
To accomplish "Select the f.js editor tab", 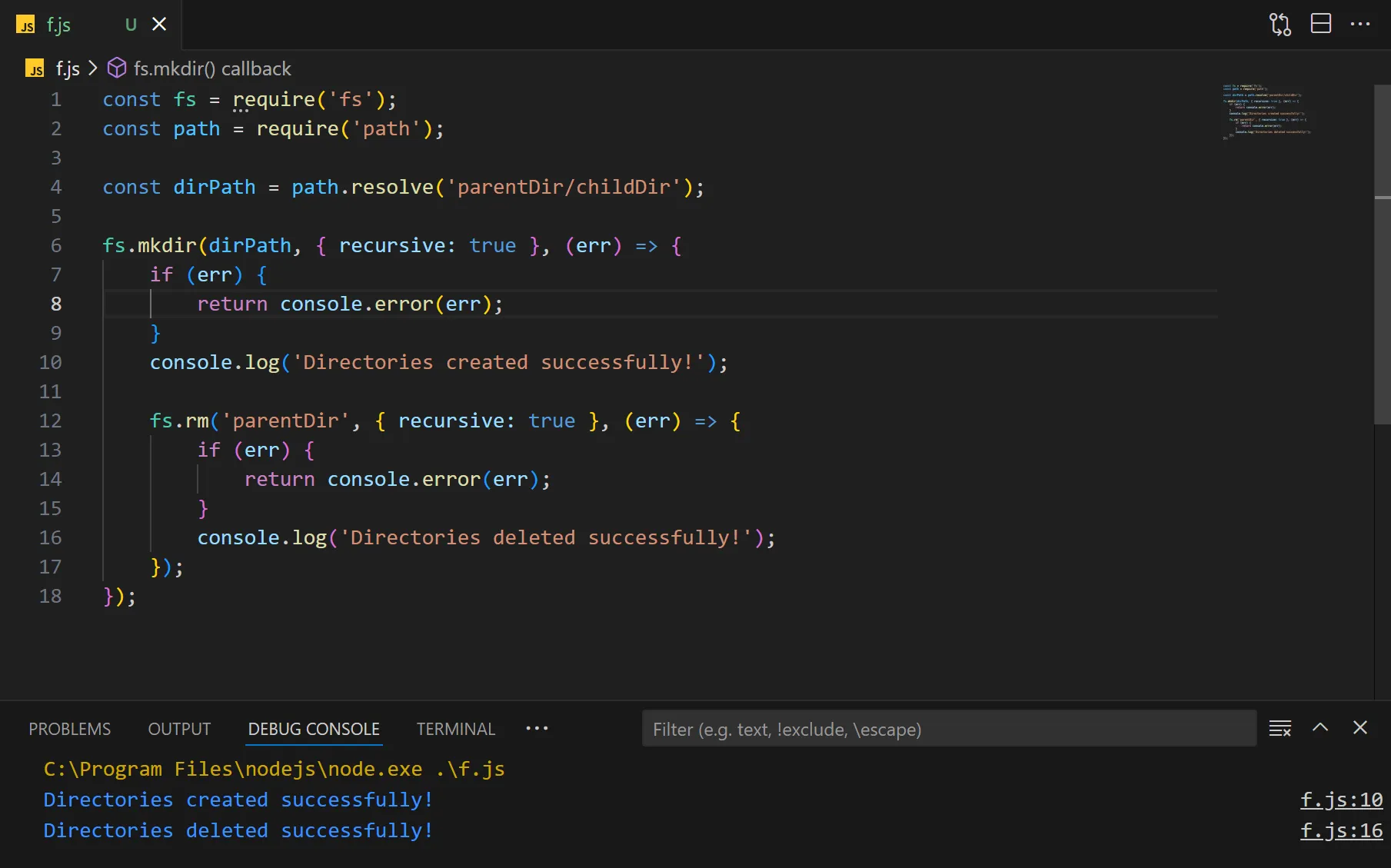I will 91,25.
